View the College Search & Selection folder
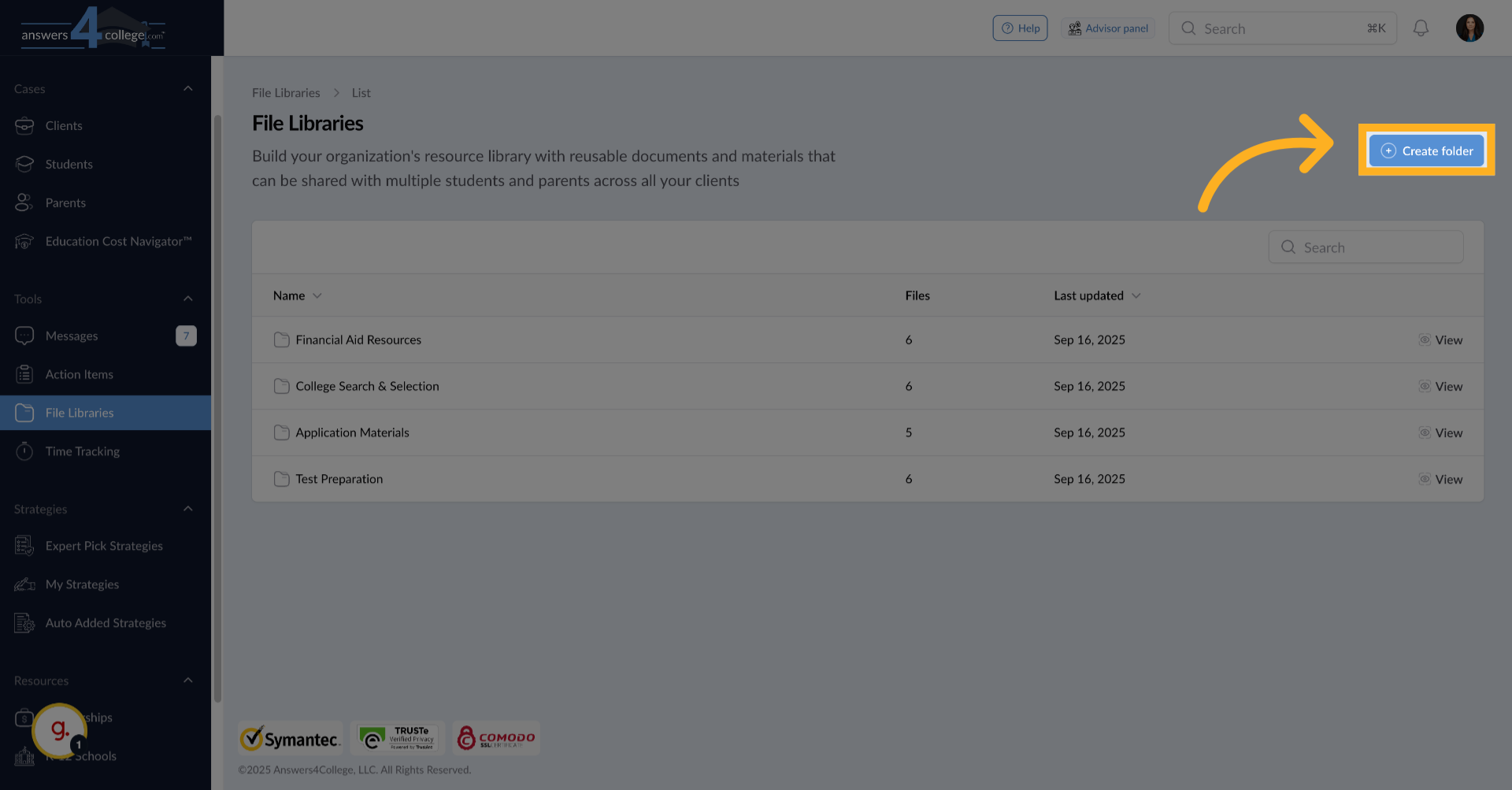This screenshot has width=1512, height=790. click(x=1449, y=386)
